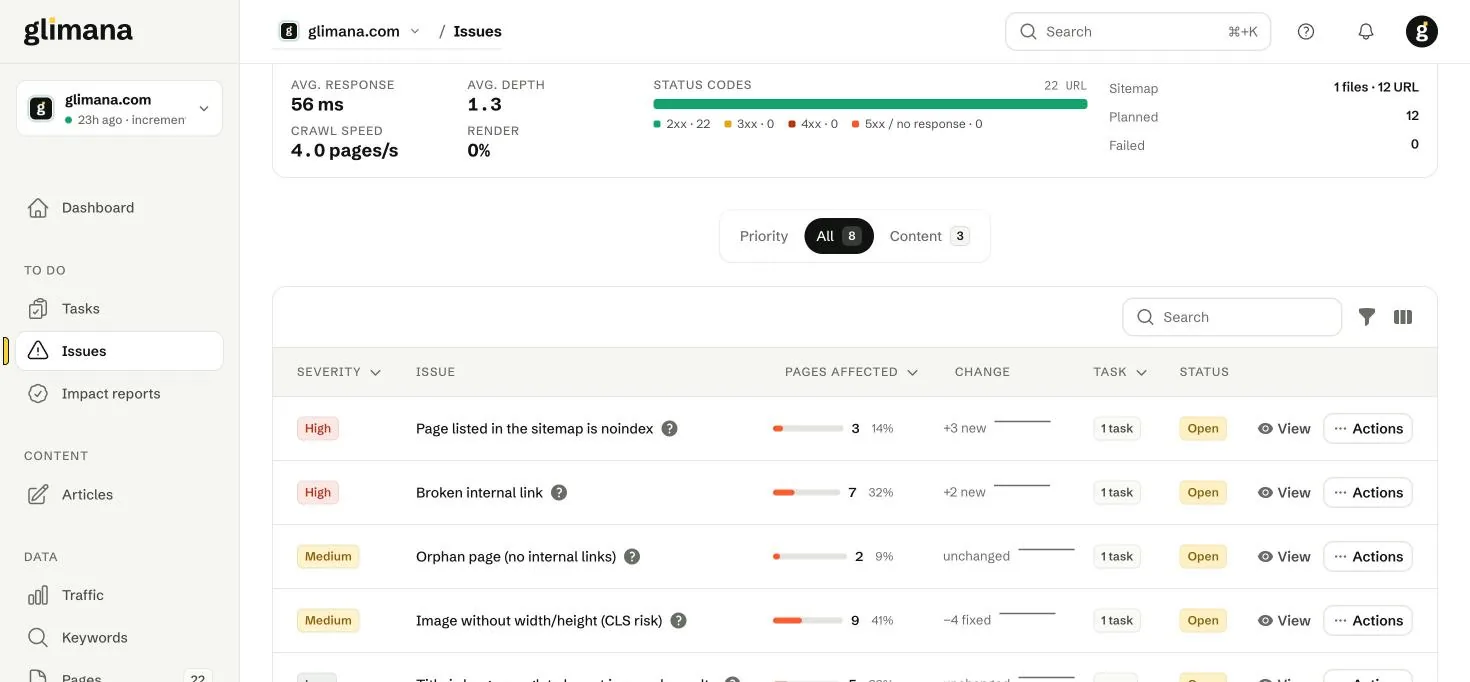This screenshot has width=1470, height=682.
Task: Click the '2xx · 22' status legend
Action: pos(682,124)
